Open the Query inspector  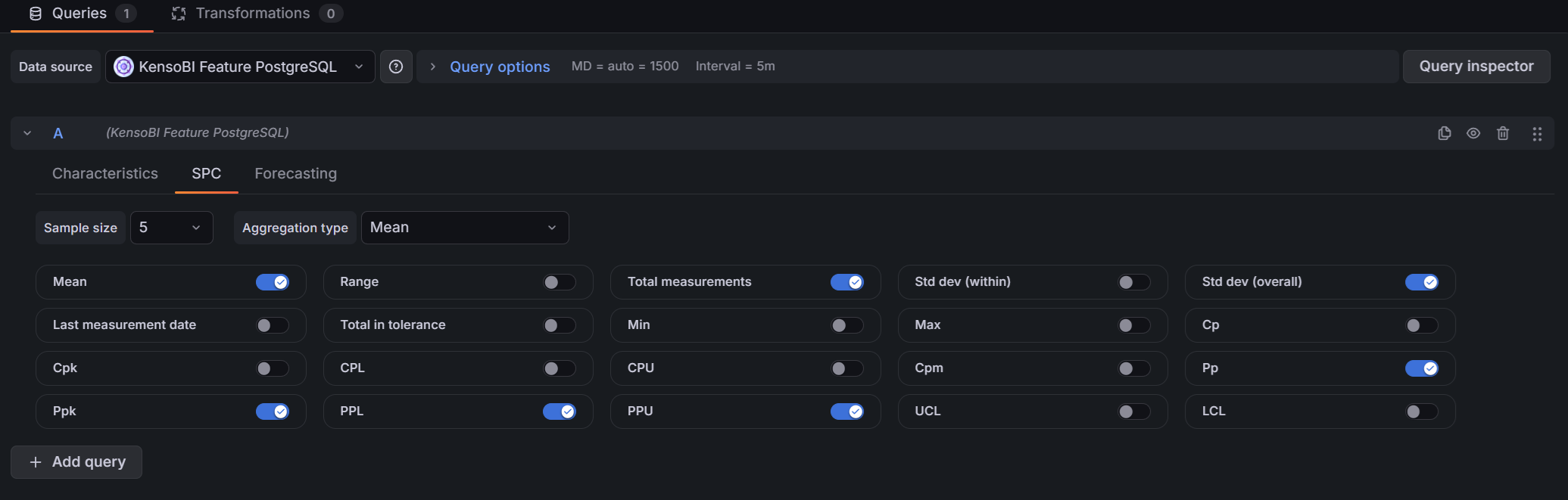click(x=1476, y=67)
